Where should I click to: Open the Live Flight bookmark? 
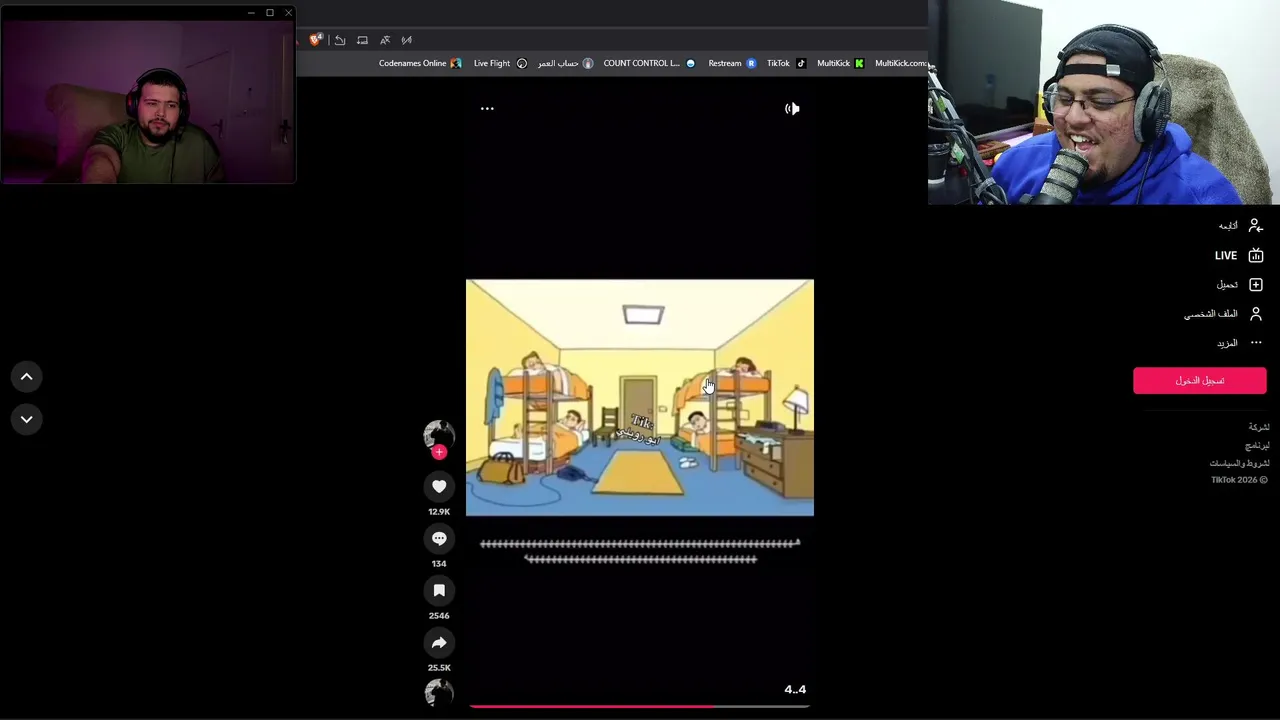coord(500,63)
